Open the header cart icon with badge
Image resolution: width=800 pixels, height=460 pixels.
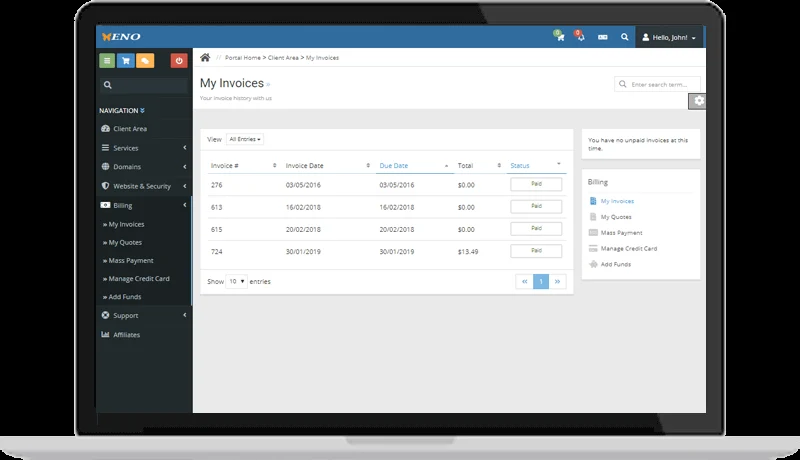tap(560, 36)
